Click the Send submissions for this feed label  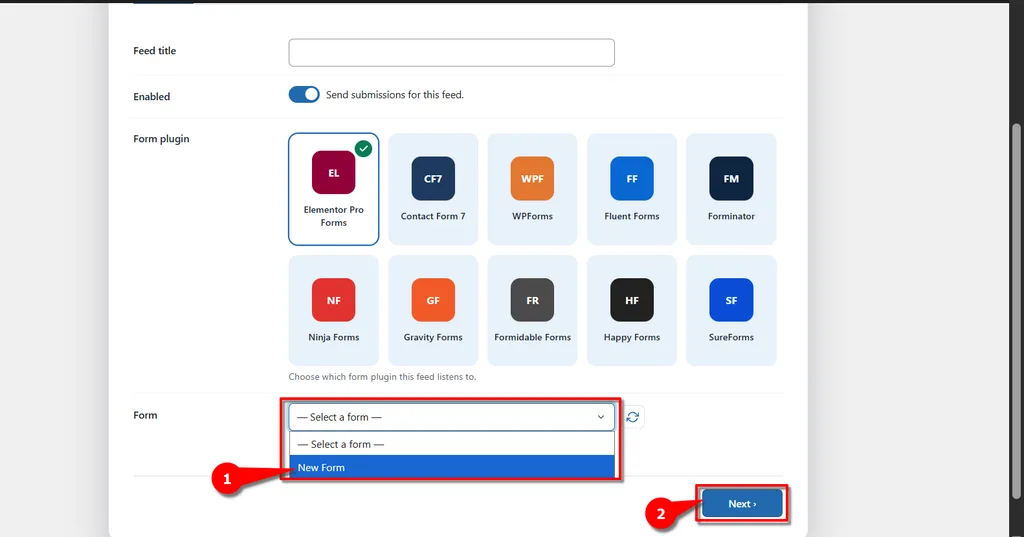click(x=394, y=95)
